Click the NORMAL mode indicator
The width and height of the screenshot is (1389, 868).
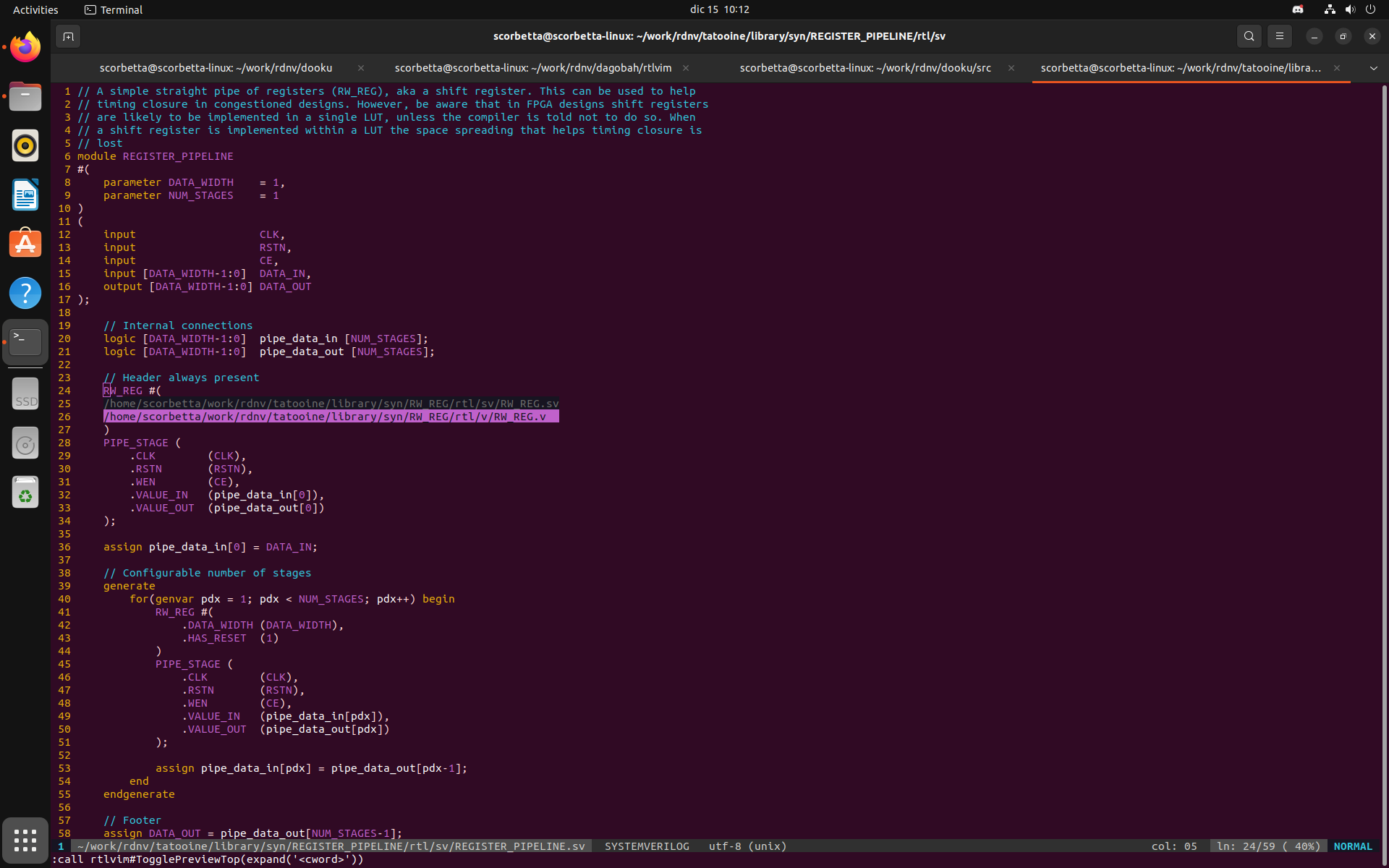click(x=1353, y=846)
